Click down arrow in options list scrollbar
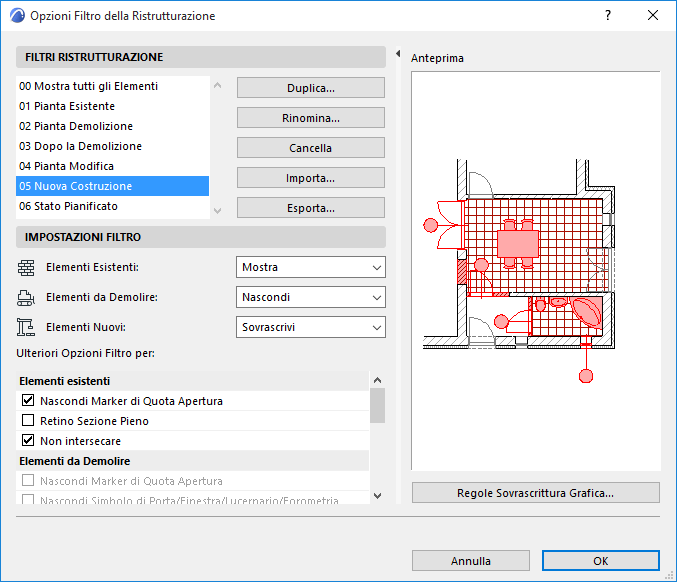The height and width of the screenshot is (582, 677). (377, 496)
